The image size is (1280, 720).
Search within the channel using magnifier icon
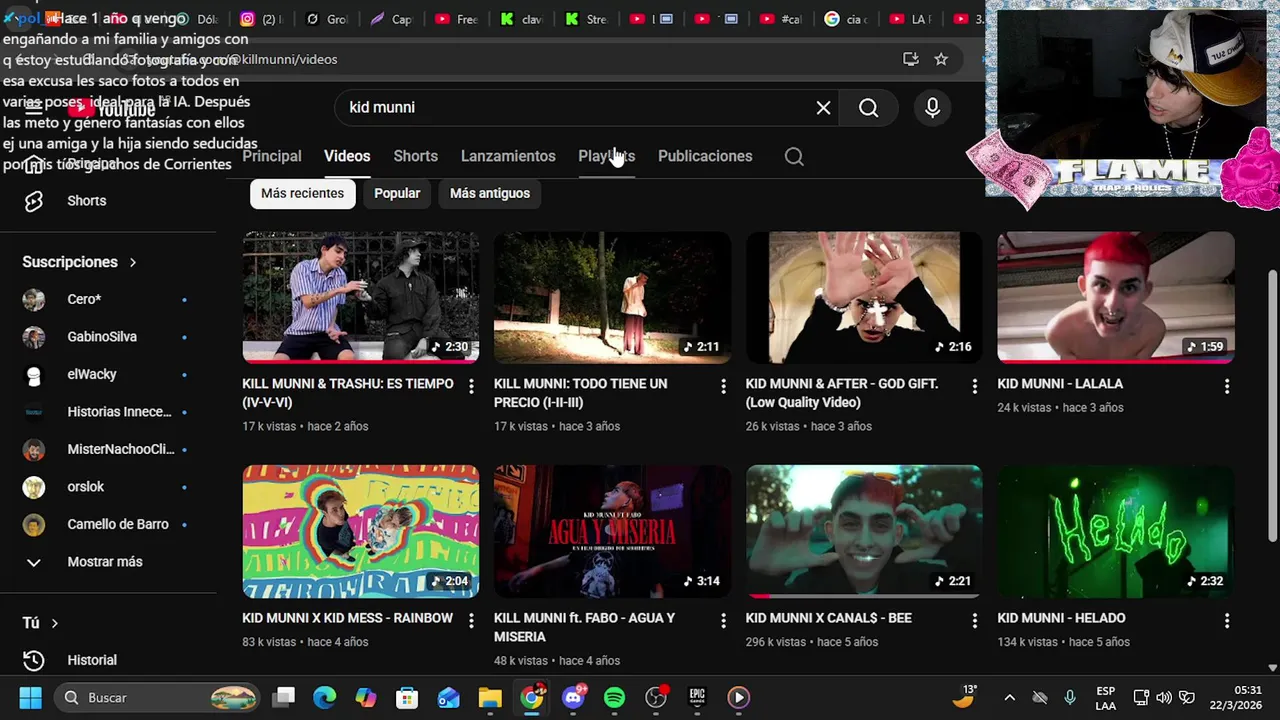pyautogui.click(x=794, y=156)
